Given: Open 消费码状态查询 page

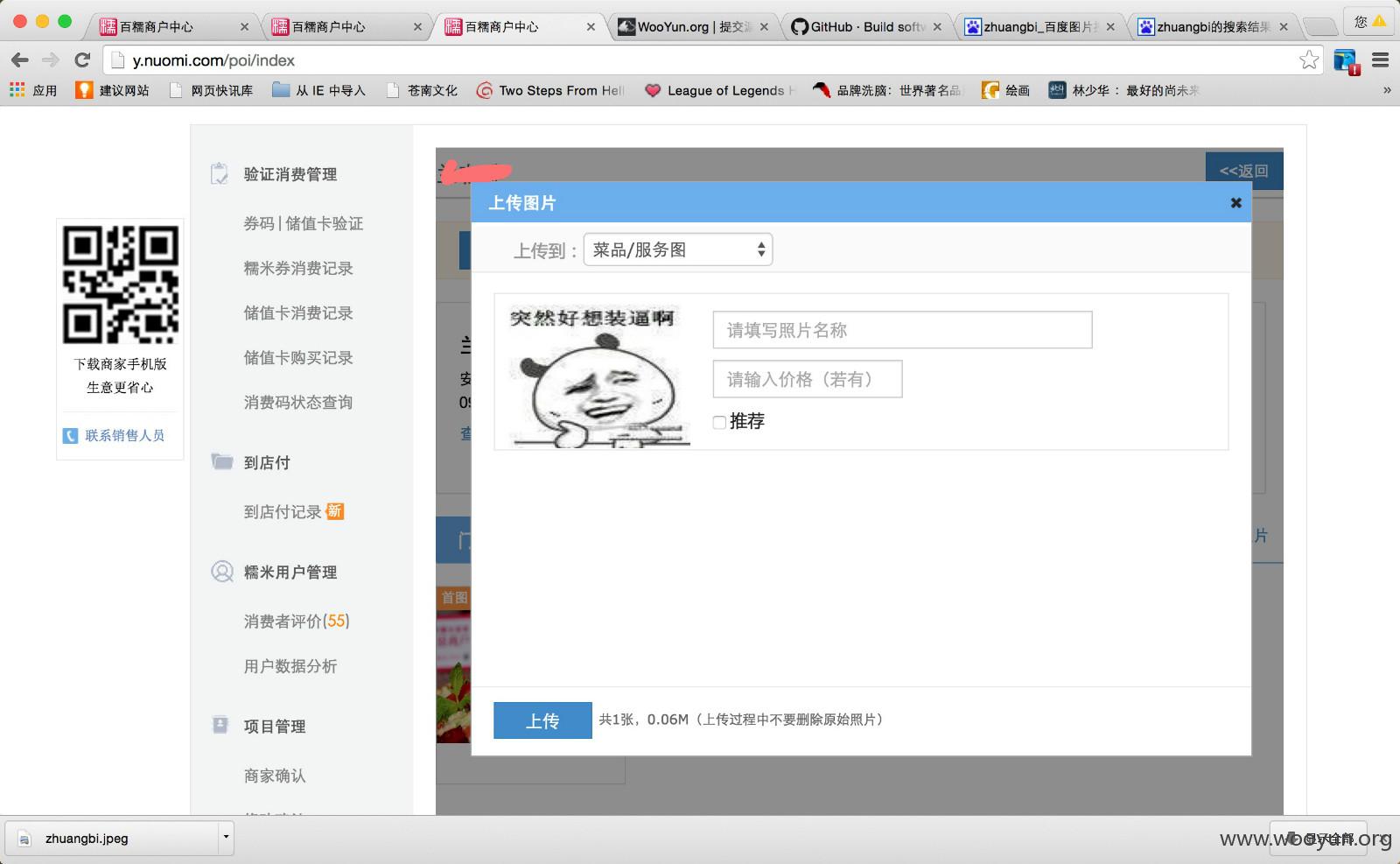Looking at the screenshot, I should tap(298, 403).
